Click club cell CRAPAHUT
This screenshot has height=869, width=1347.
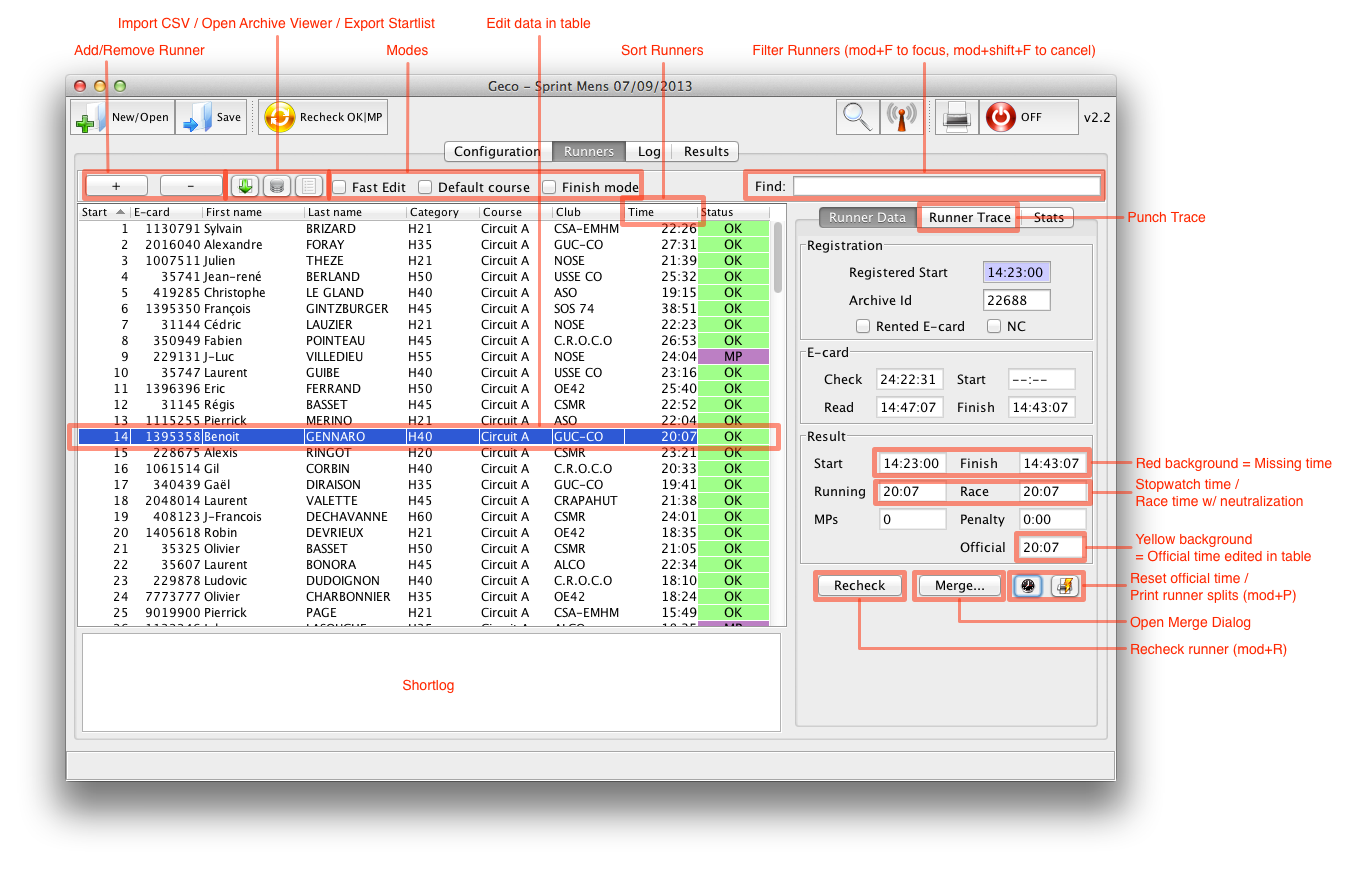click(588, 500)
